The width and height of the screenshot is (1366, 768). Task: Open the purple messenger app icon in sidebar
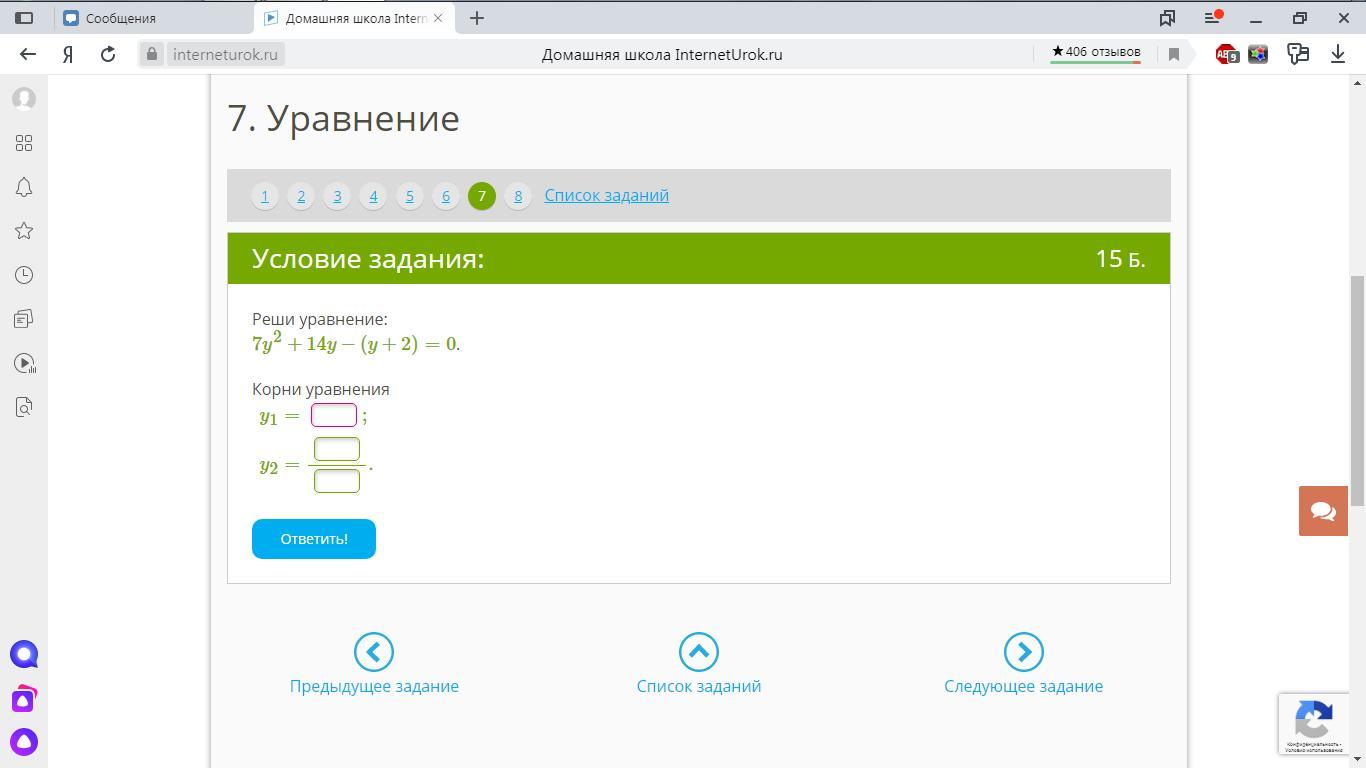coord(24,698)
